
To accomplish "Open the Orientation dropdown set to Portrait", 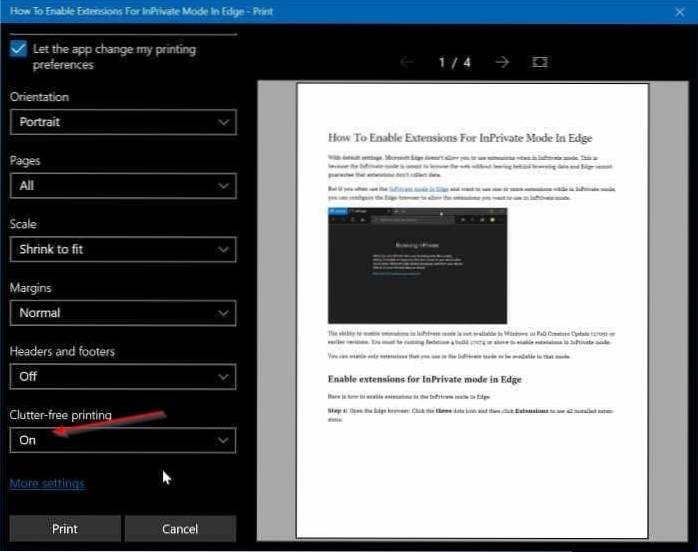I will 123,122.
